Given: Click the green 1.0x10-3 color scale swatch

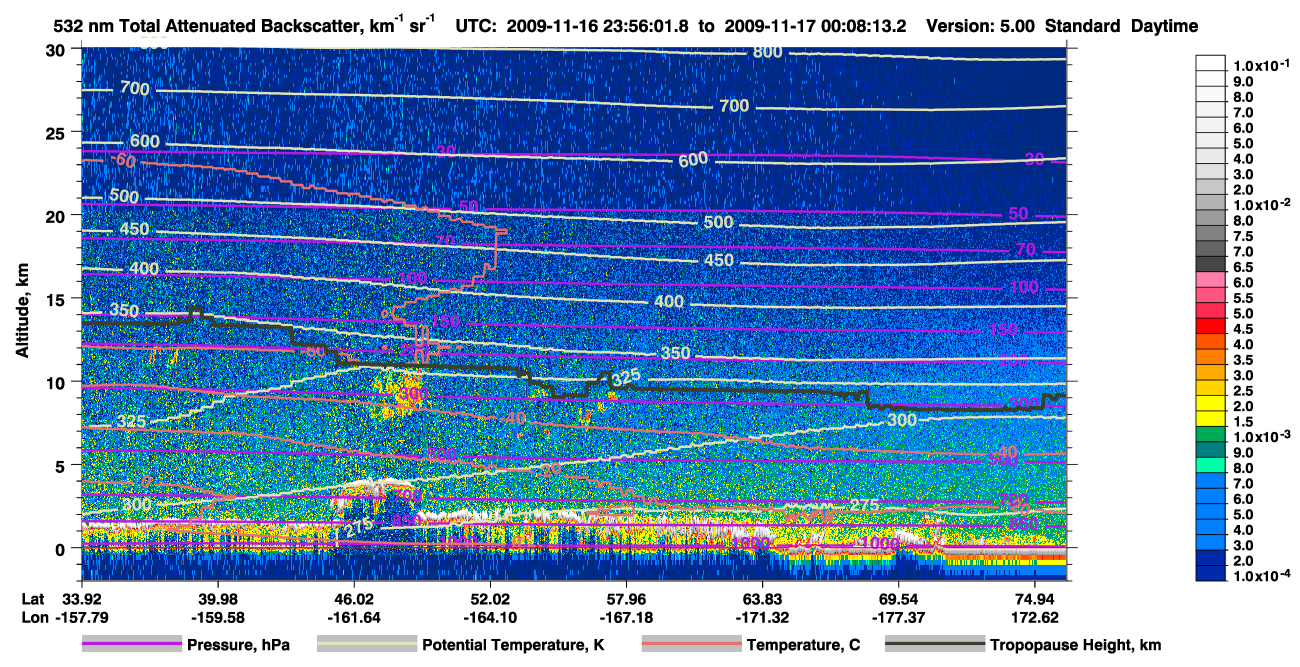Looking at the screenshot, I should click(1211, 433).
